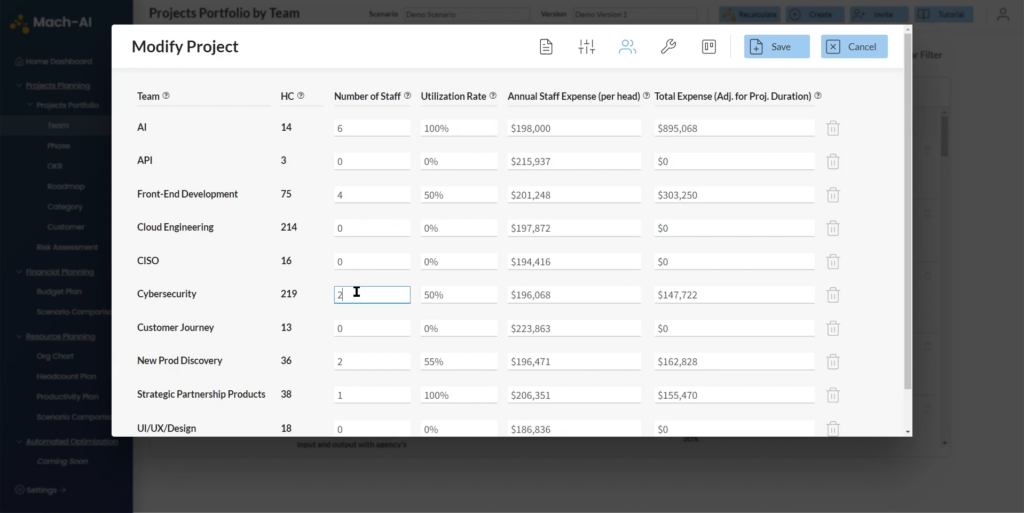Open Productivity Plan in sidebar
This screenshot has width=1024, height=513.
tap(67, 396)
